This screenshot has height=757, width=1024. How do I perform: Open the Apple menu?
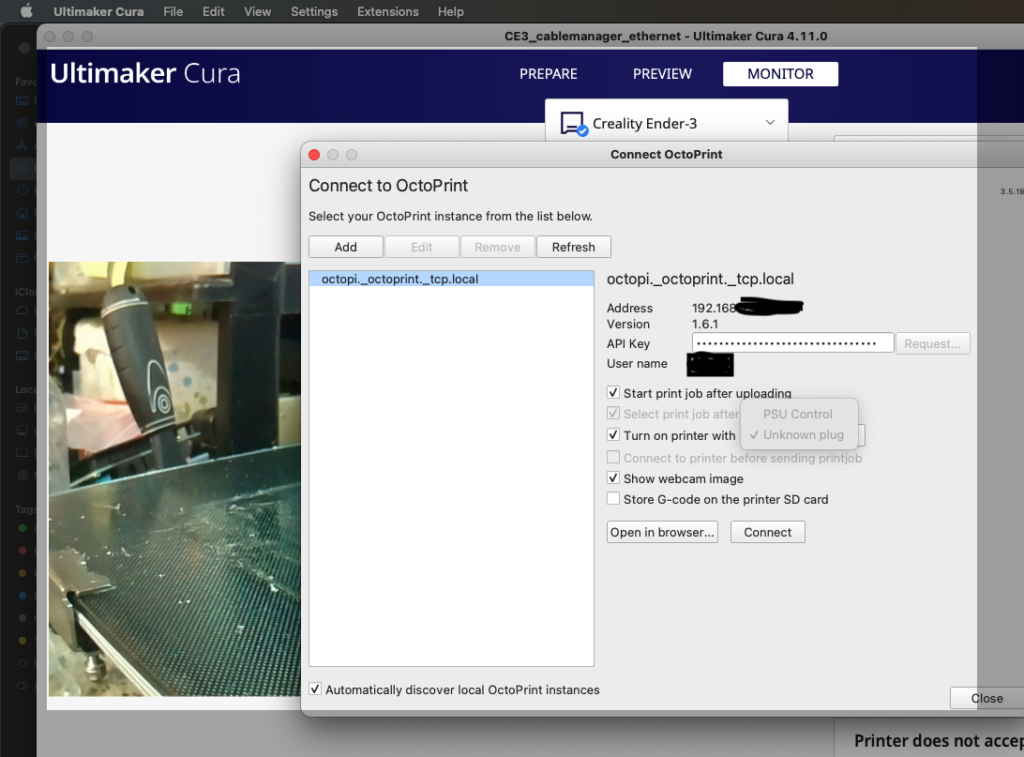25,11
